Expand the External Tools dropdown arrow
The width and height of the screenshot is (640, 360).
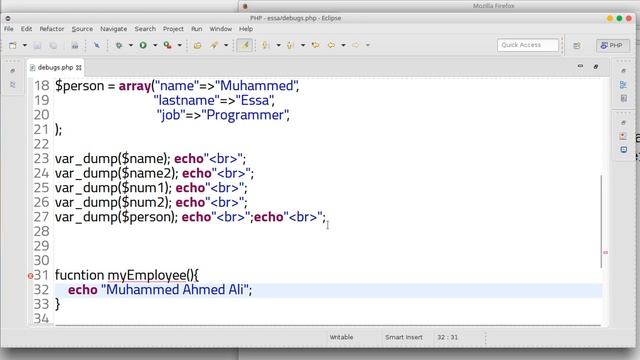coord(179,45)
